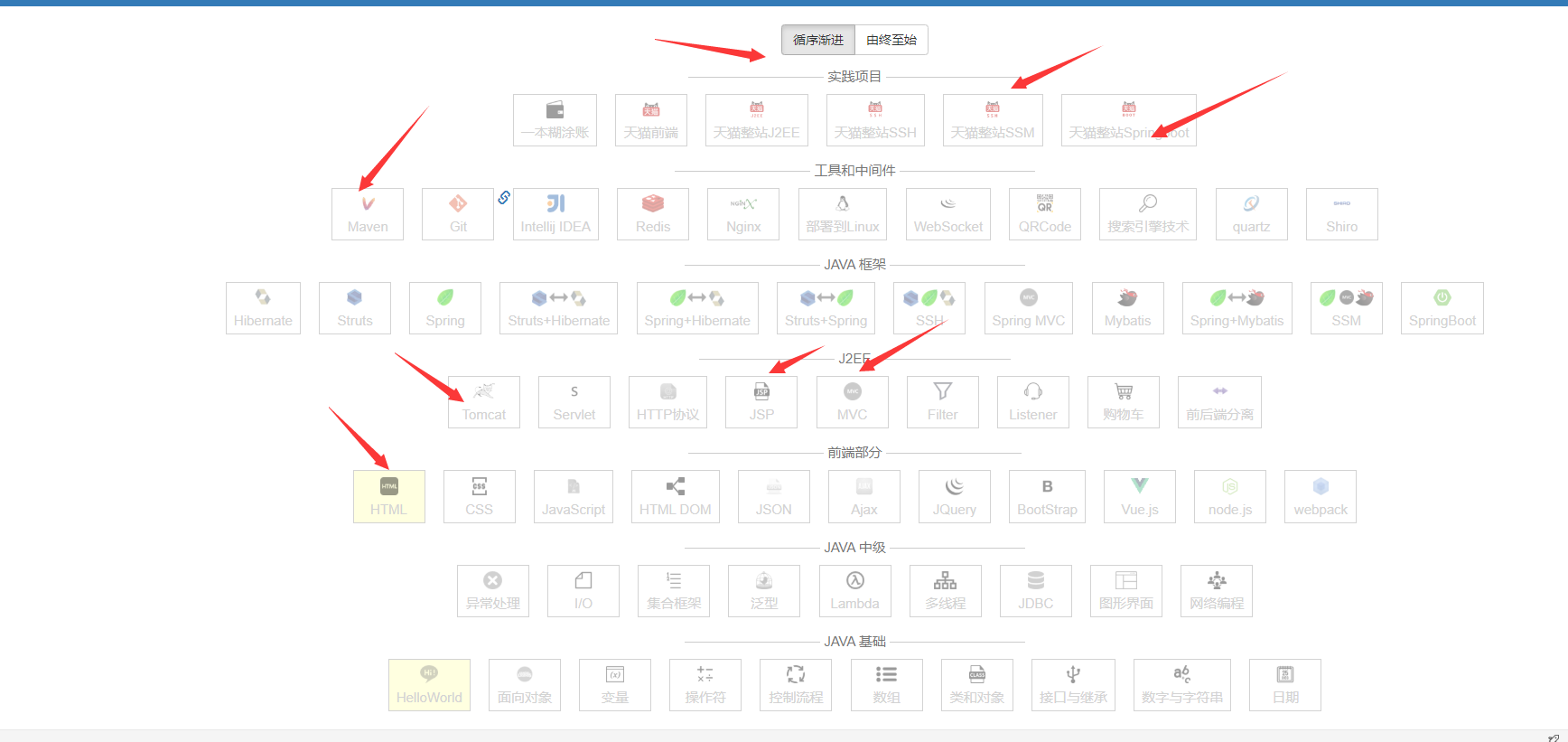Open the IntelliJ IDEA tutorial
Image resolution: width=1568 pixels, height=742 pixels.
(x=555, y=214)
